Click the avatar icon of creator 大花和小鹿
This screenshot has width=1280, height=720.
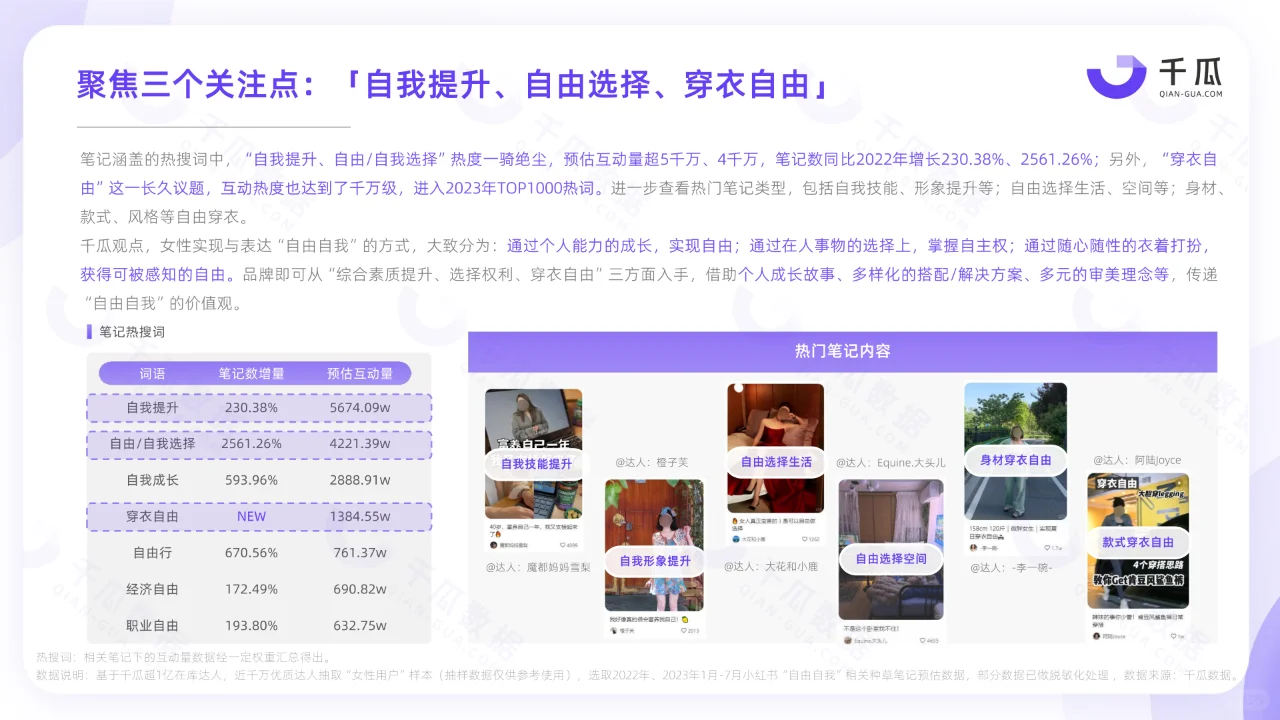click(x=736, y=539)
